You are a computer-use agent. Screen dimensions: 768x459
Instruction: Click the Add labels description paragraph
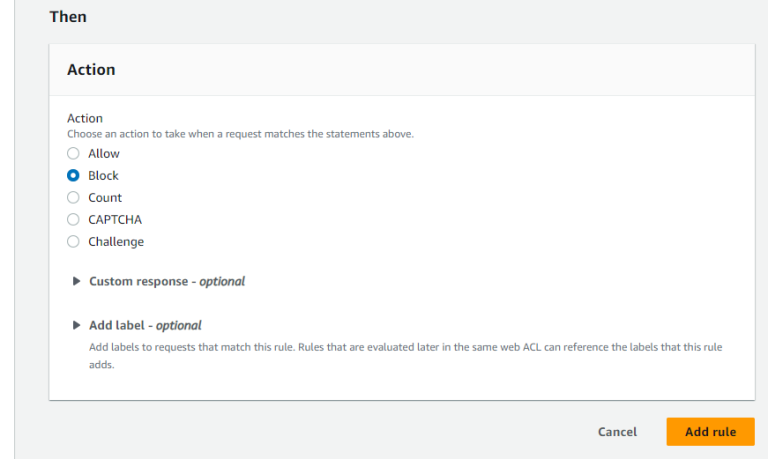pyautogui.click(x=400, y=356)
